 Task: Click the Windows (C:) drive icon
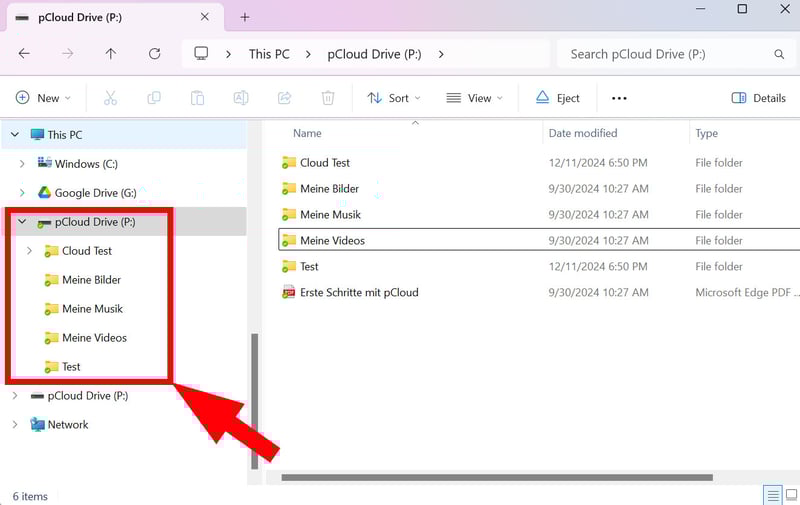44,163
